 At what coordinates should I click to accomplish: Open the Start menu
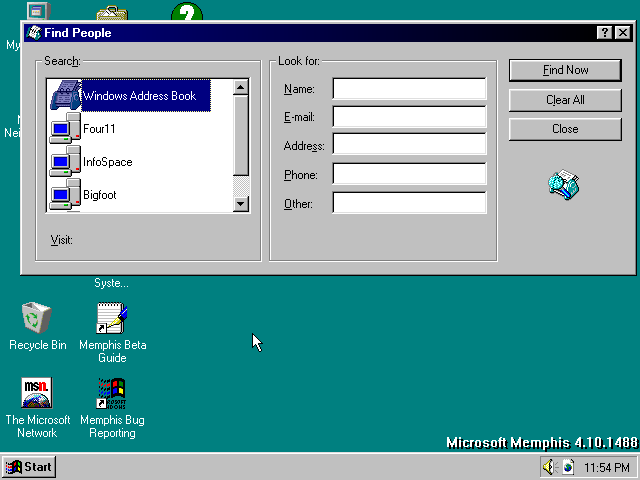coord(29,467)
